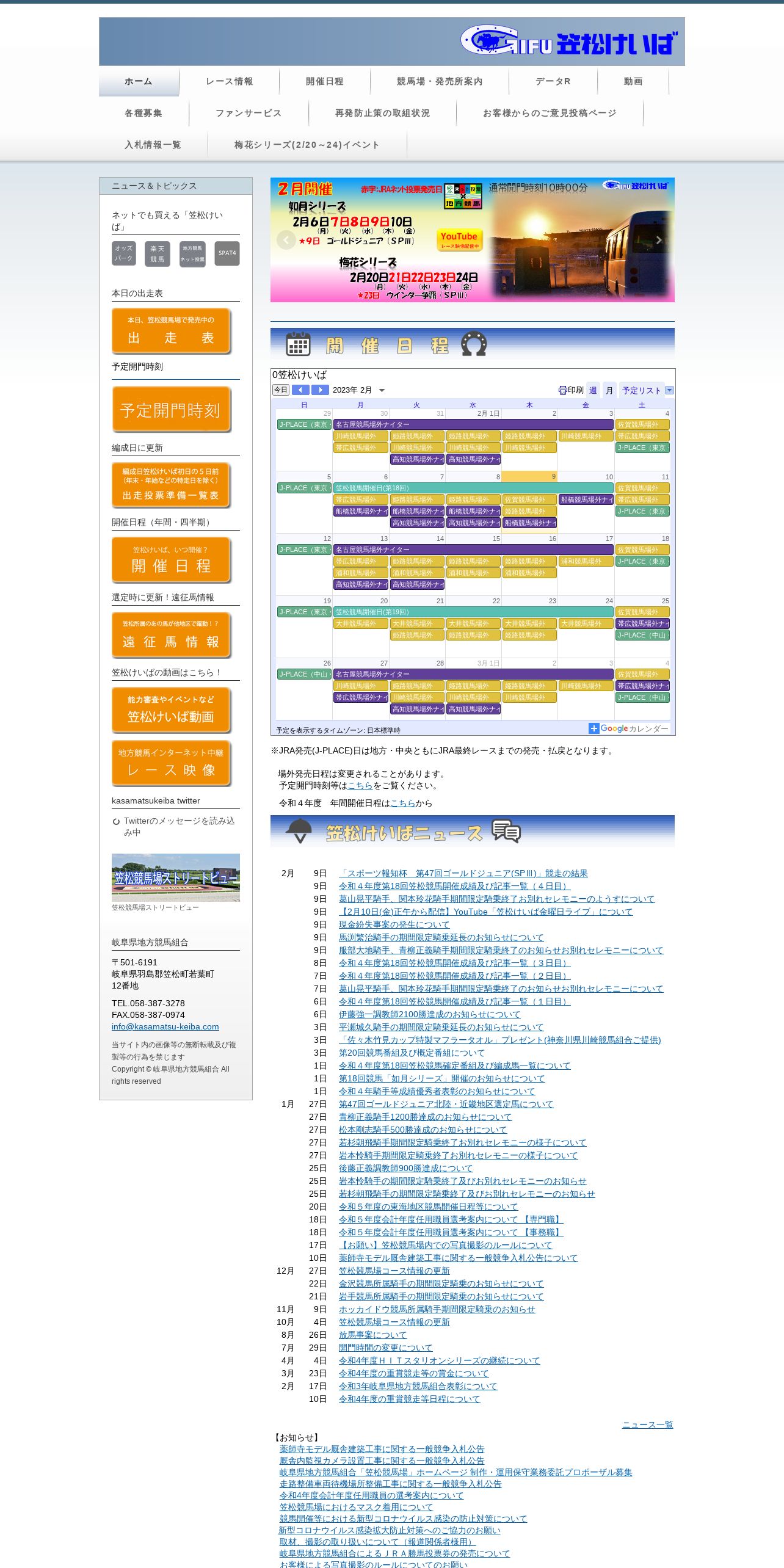The width and height of the screenshot is (784, 1568).
Task: Open the 遠征馬情報 button
Action: click(x=171, y=635)
